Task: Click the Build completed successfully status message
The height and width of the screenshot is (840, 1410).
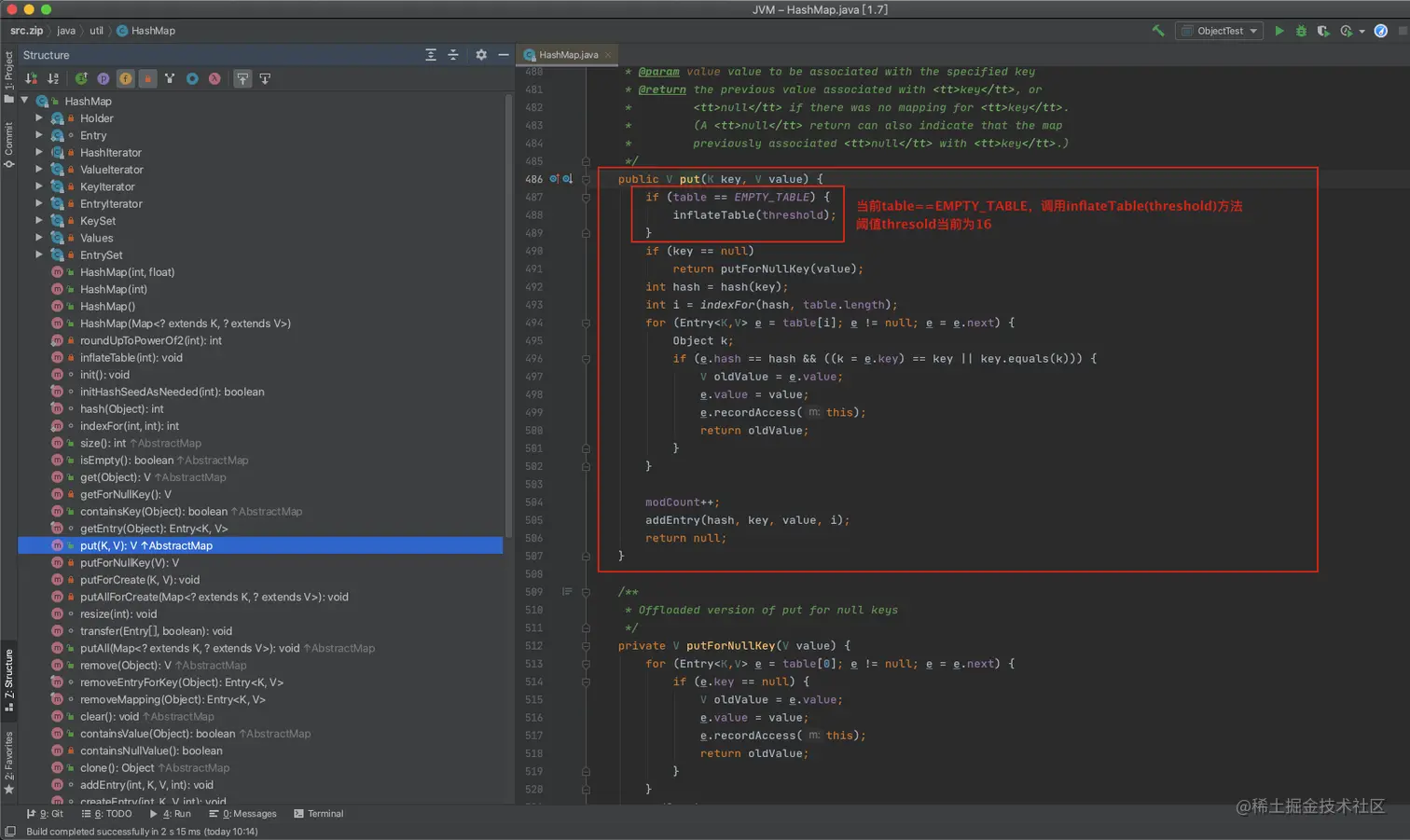Action: click(142, 832)
